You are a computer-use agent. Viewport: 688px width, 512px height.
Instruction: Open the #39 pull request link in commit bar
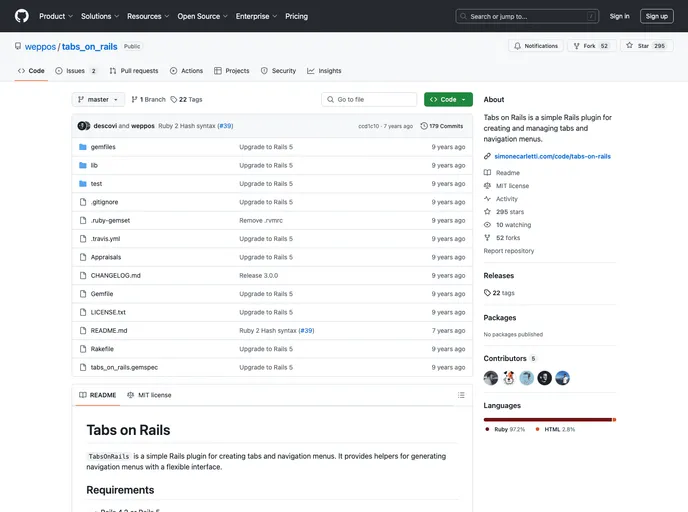pos(226,126)
